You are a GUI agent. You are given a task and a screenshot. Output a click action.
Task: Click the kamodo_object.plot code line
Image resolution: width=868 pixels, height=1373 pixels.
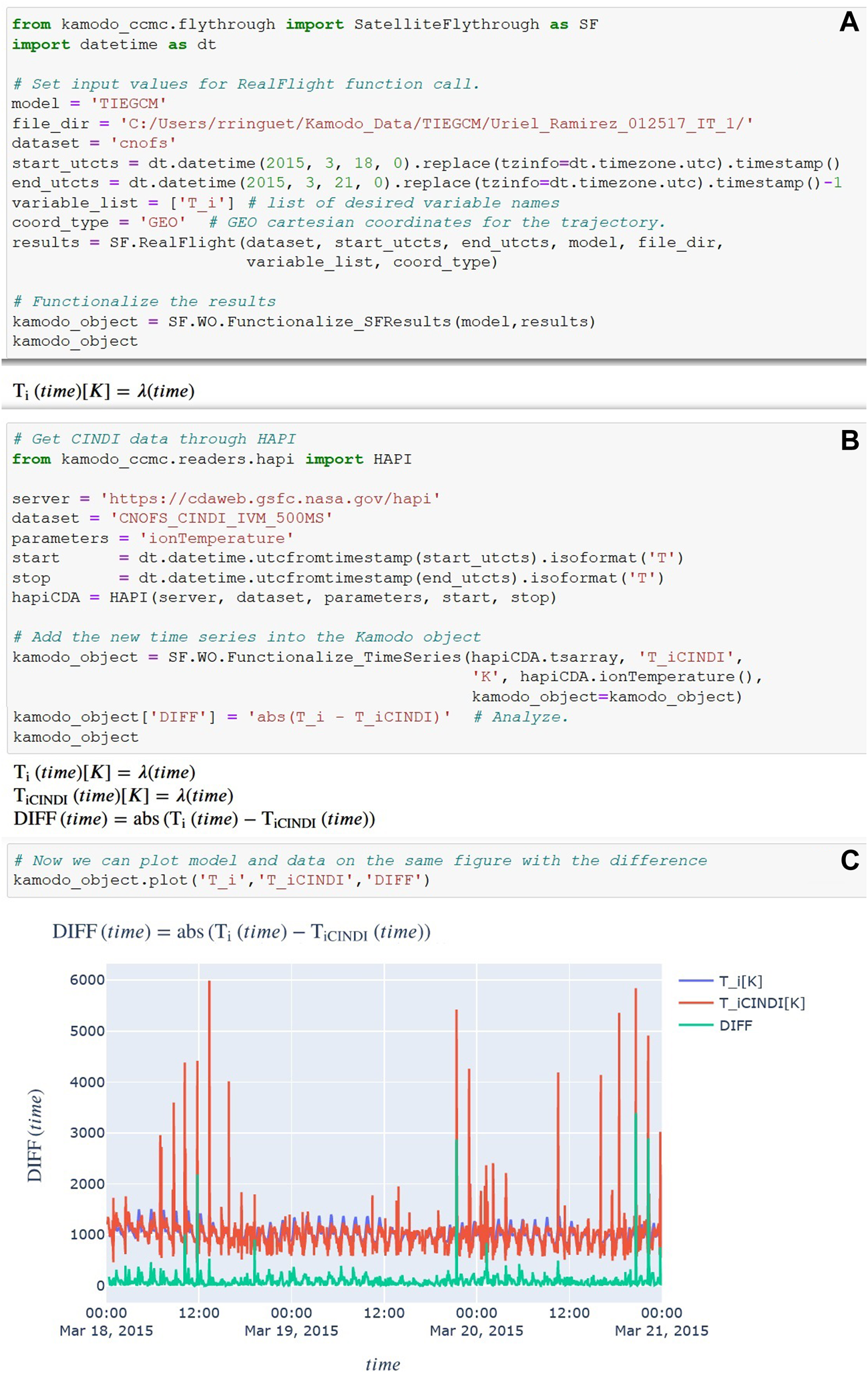point(221,880)
